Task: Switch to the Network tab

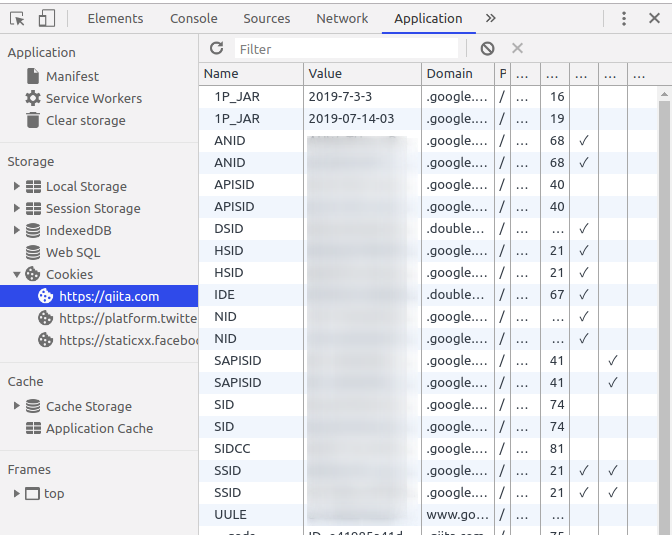Action: [342, 18]
